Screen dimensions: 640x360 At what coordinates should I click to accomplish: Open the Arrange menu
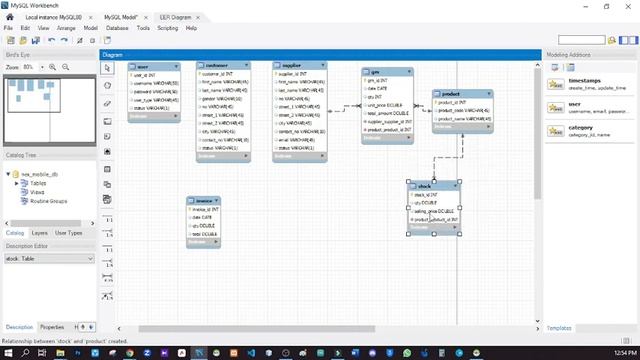[x=66, y=28]
